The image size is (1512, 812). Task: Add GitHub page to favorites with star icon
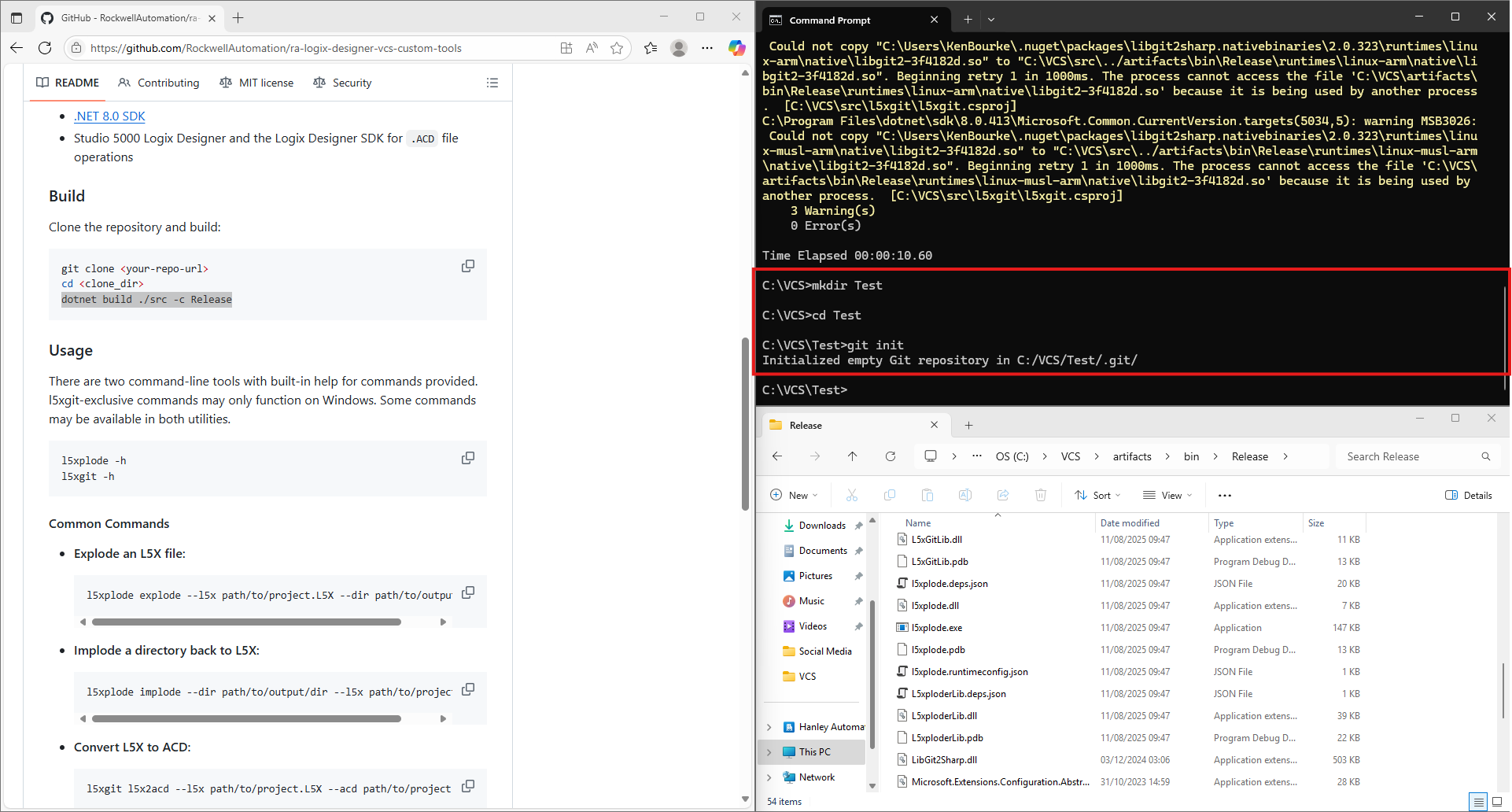(617, 48)
